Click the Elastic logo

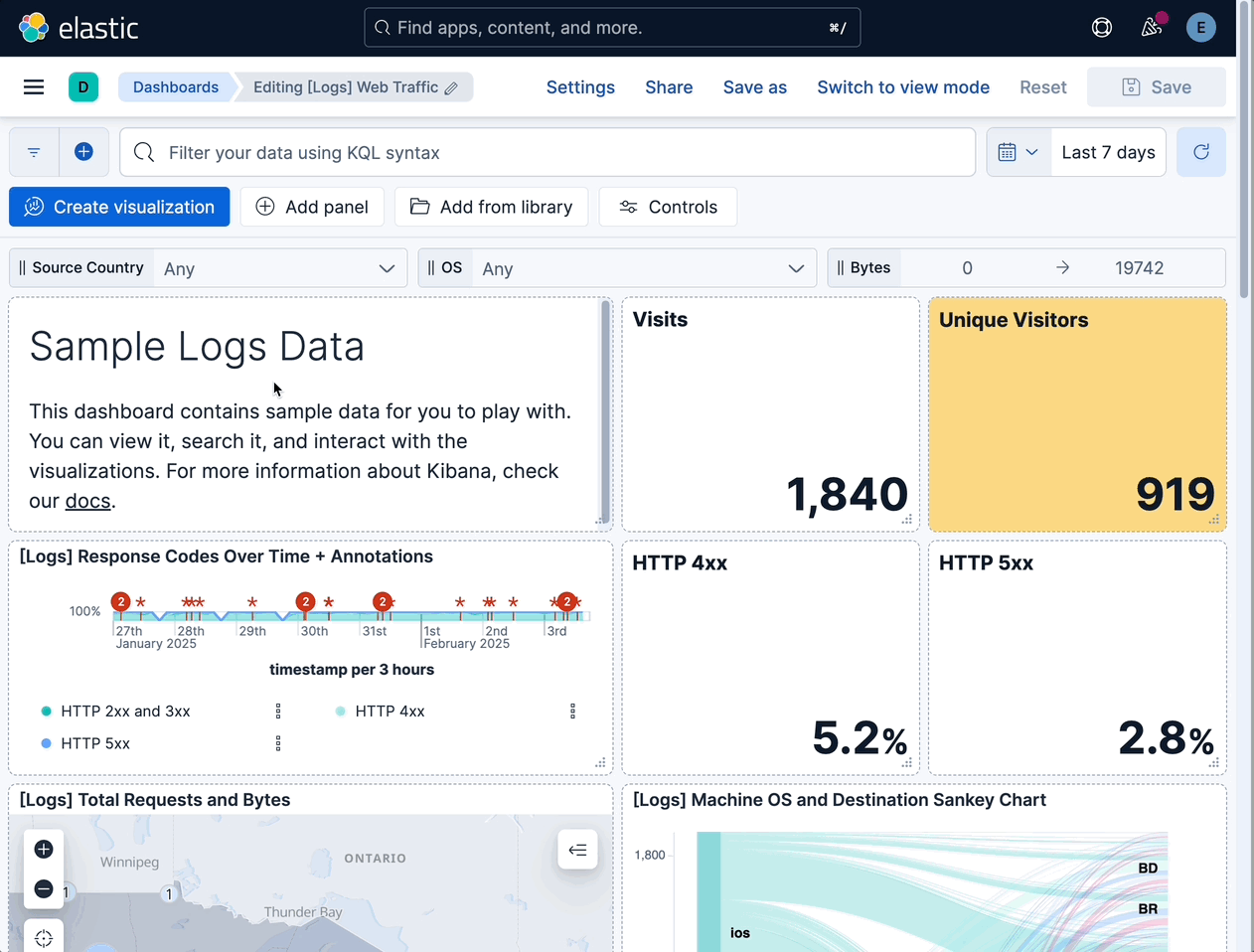tap(78, 28)
